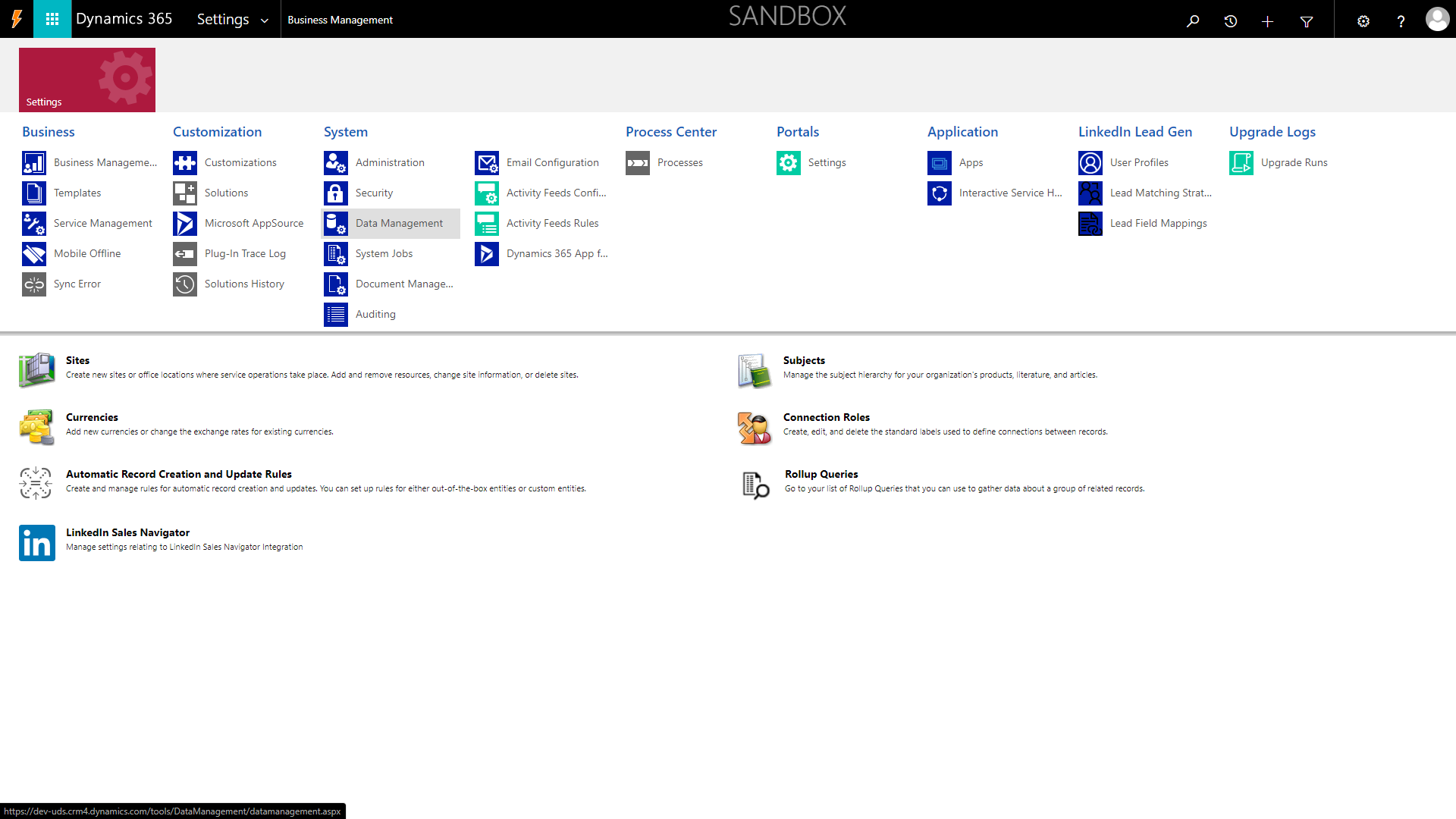Open the Sites link
The width and height of the screenshot is (1456, 819).
pos(77,360)
